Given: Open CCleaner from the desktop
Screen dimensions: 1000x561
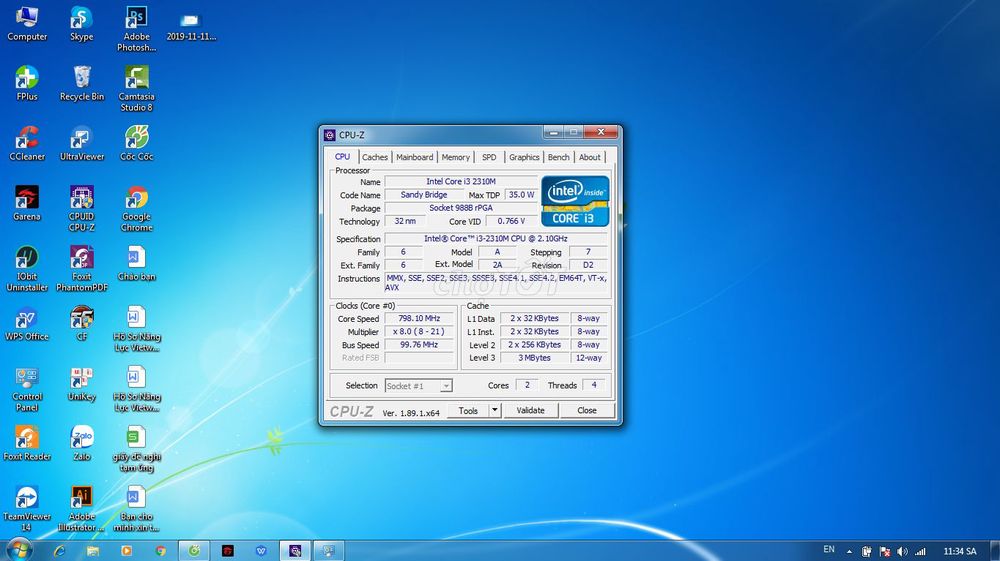Looking at the screenshot, I should 27,143.
